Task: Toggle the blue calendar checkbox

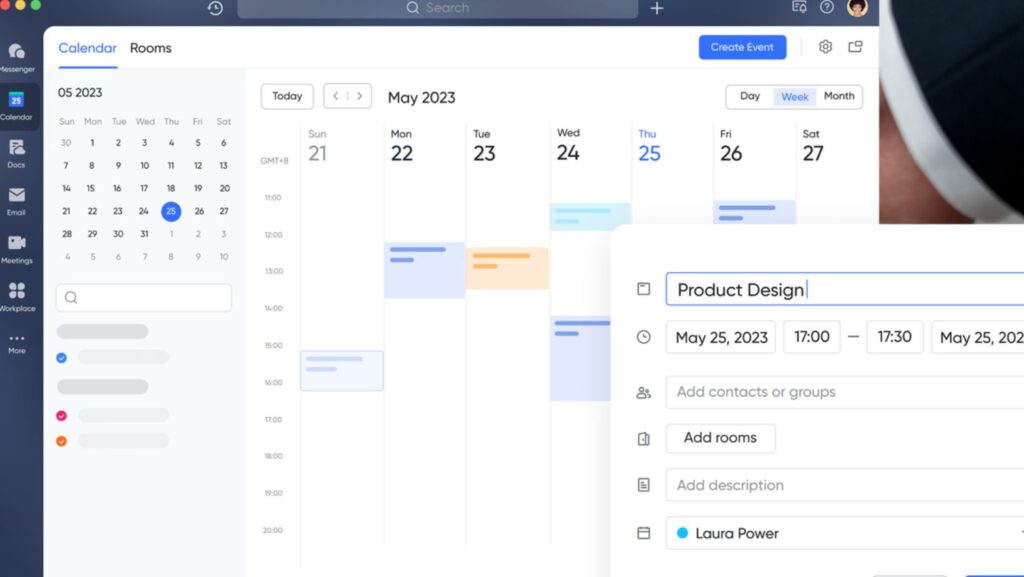Action: click(62, 357)
